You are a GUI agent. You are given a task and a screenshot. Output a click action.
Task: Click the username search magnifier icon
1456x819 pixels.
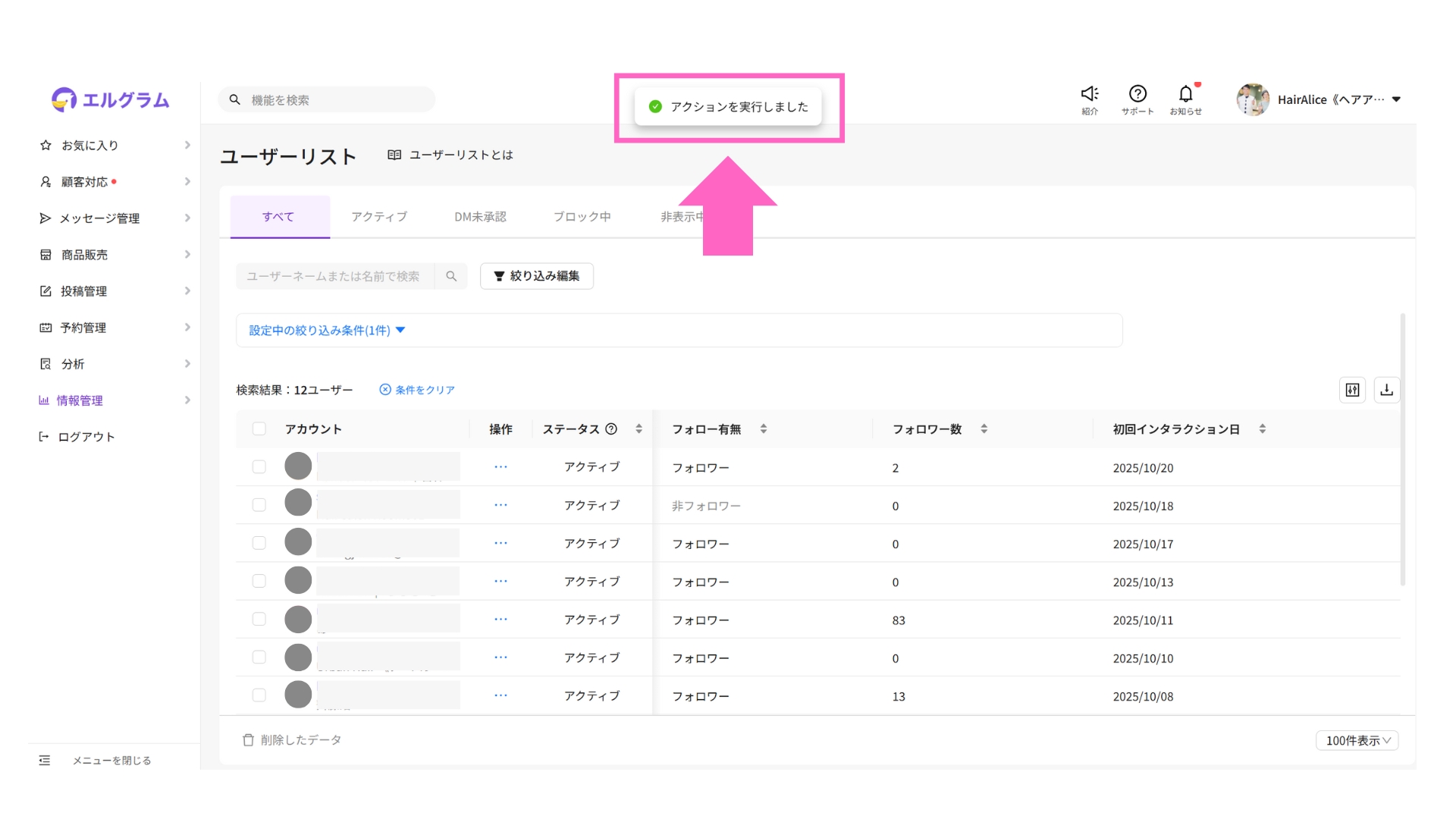[x=451, y=276]
